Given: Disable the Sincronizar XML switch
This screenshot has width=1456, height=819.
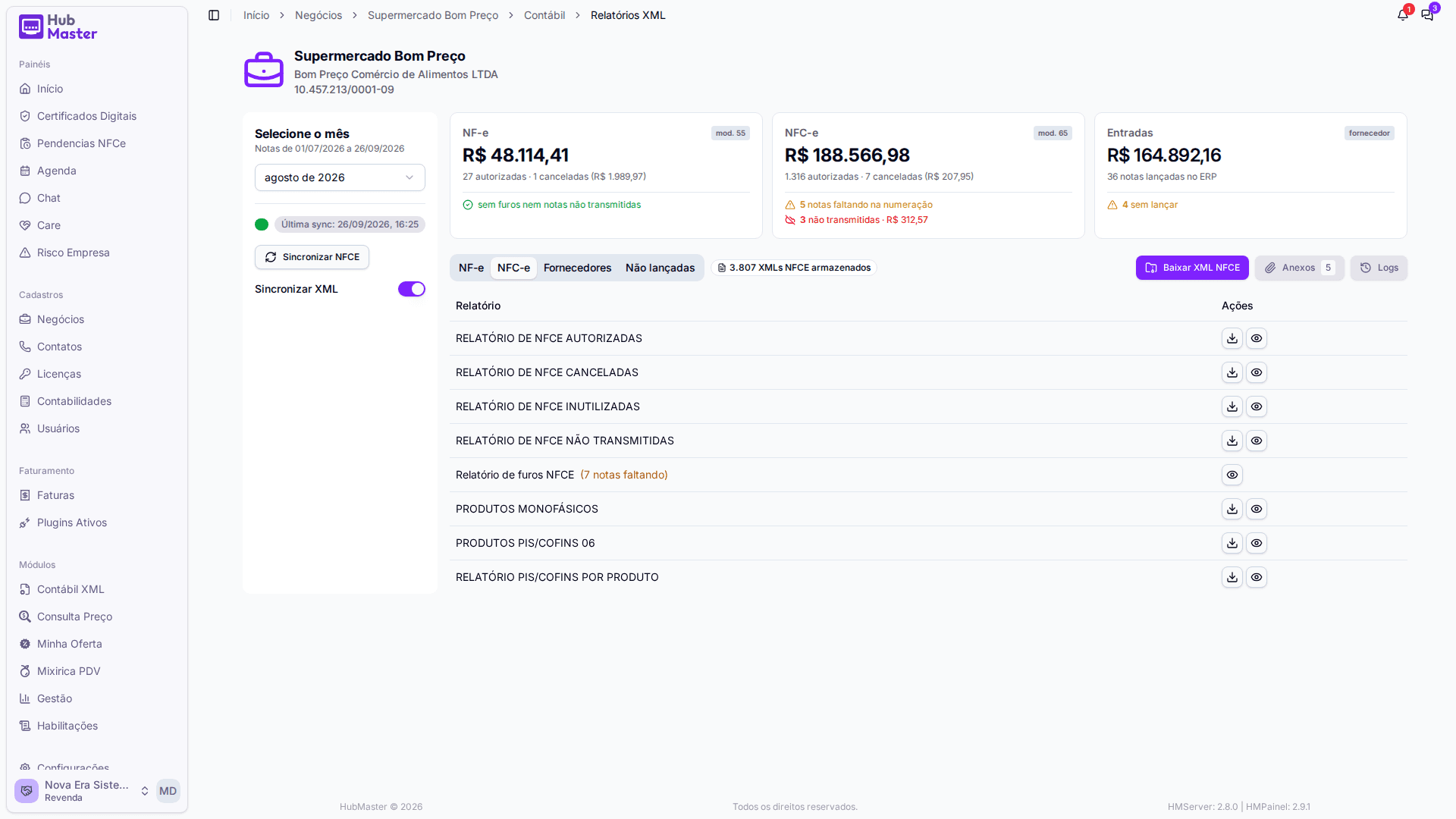Looking at the screenshot, I should [x=412, y=289].
